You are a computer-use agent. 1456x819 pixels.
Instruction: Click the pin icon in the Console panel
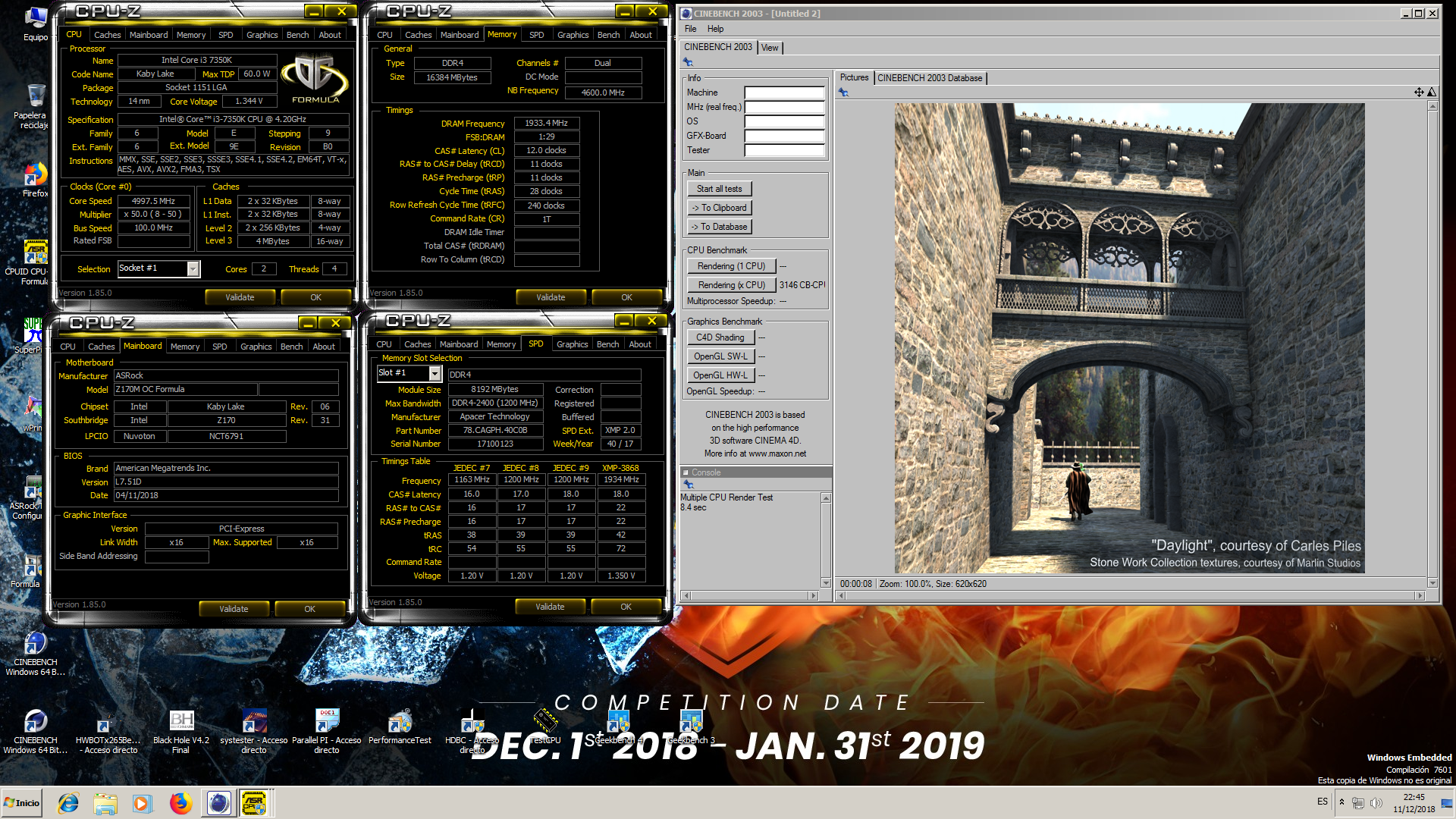coord(689,484)
